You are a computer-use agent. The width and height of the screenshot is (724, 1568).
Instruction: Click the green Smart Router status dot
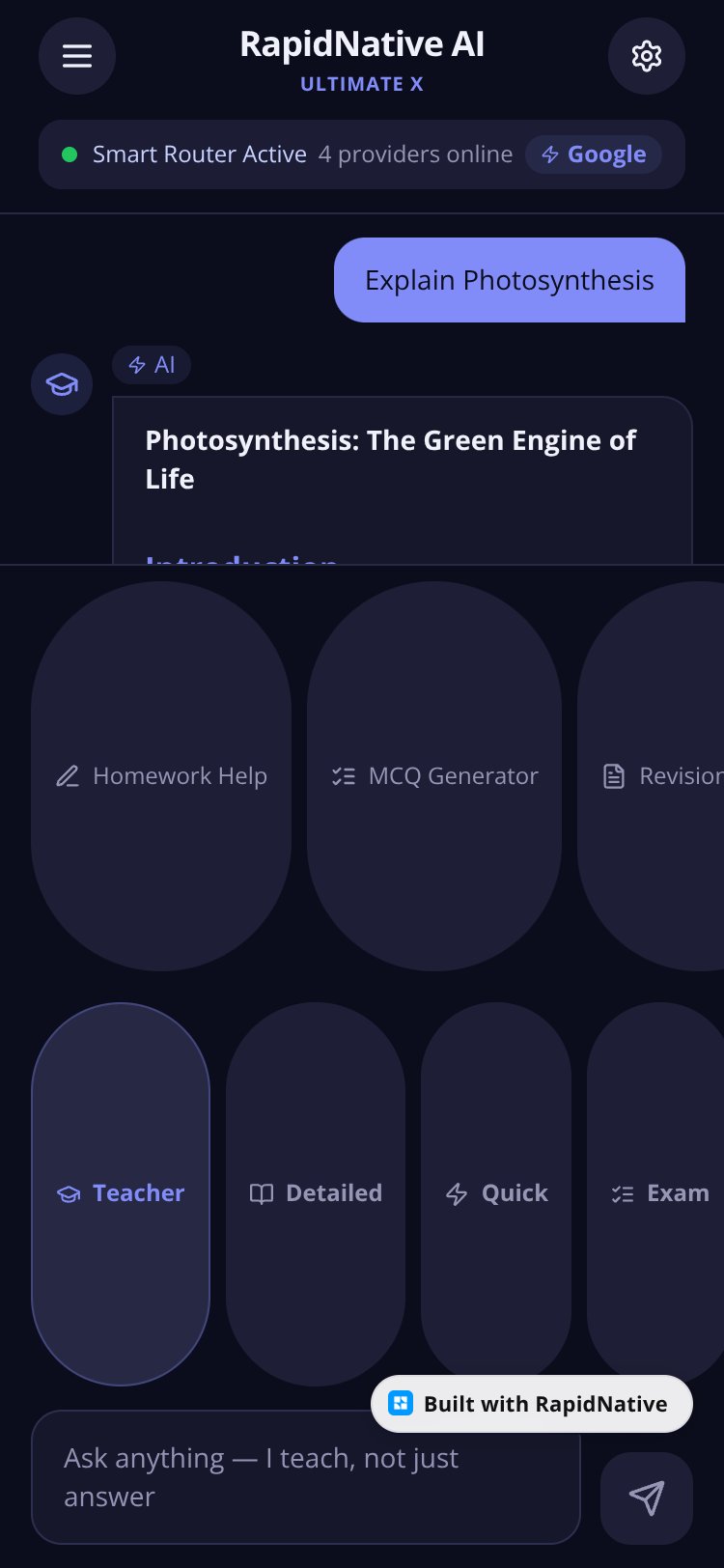click(70, 154)
